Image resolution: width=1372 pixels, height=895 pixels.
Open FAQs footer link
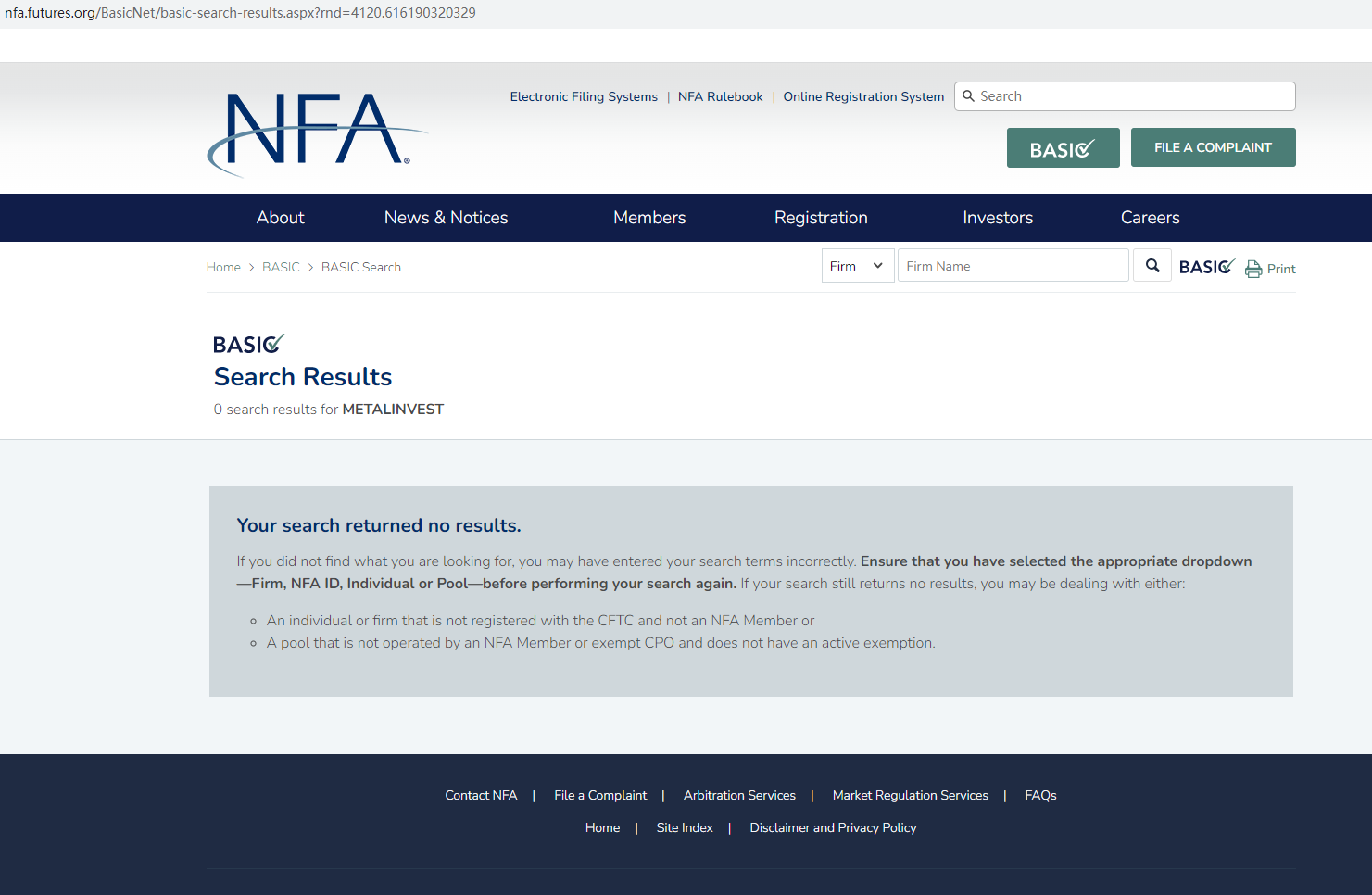coord(1040,795)
